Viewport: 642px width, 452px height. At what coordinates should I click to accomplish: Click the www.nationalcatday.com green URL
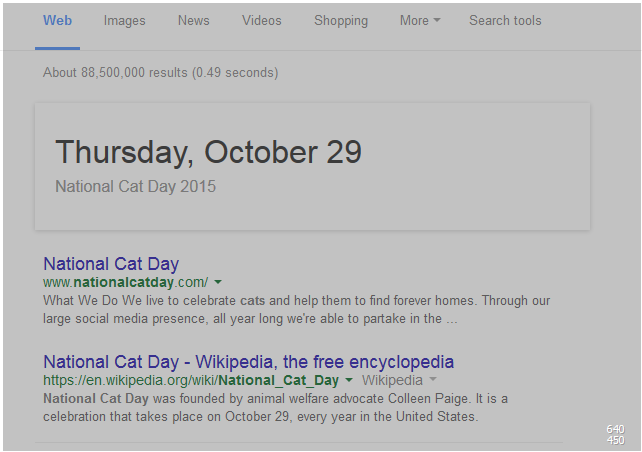(x=125, y=282)
